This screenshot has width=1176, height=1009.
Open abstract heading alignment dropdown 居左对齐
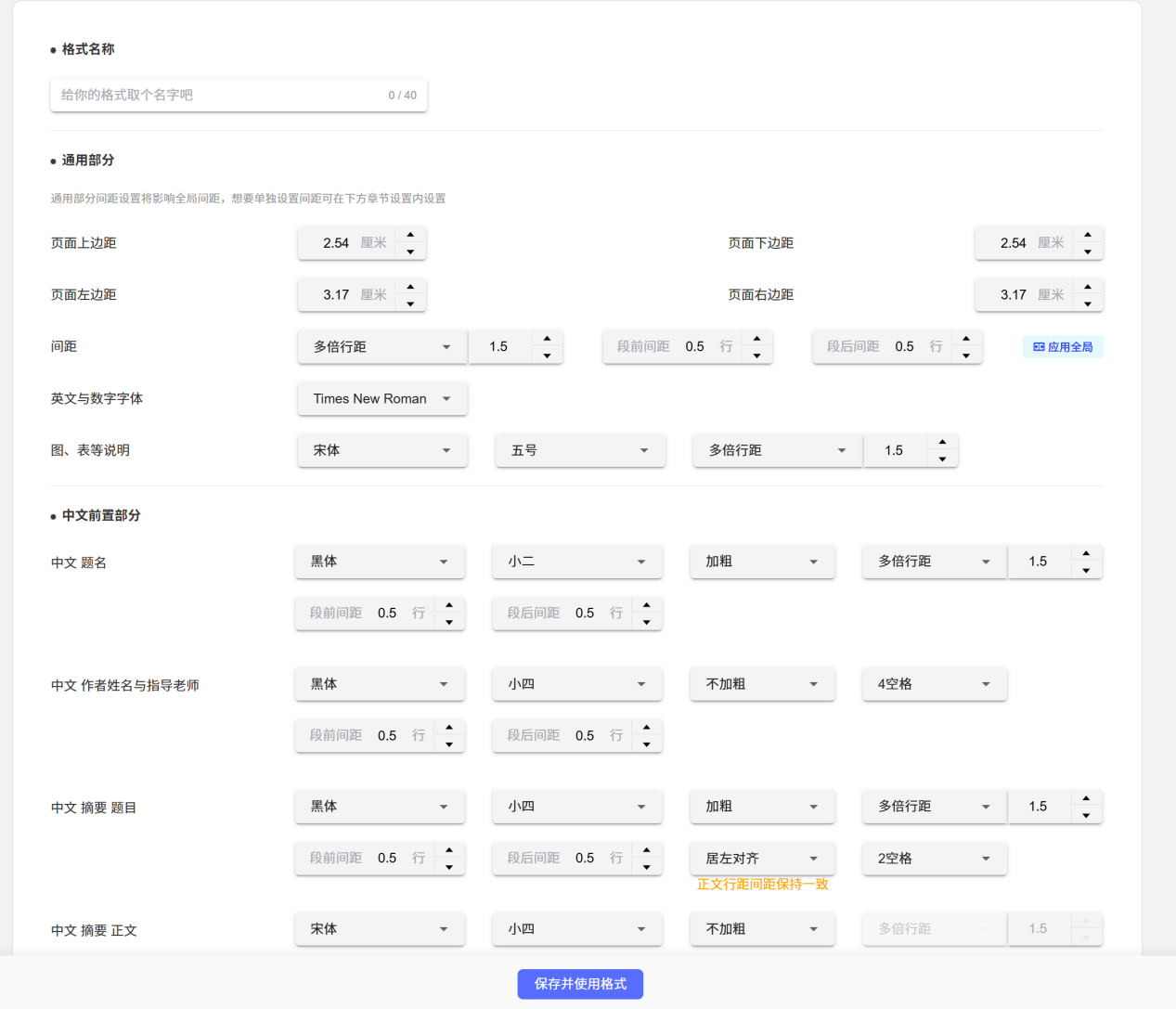(762, 859)
